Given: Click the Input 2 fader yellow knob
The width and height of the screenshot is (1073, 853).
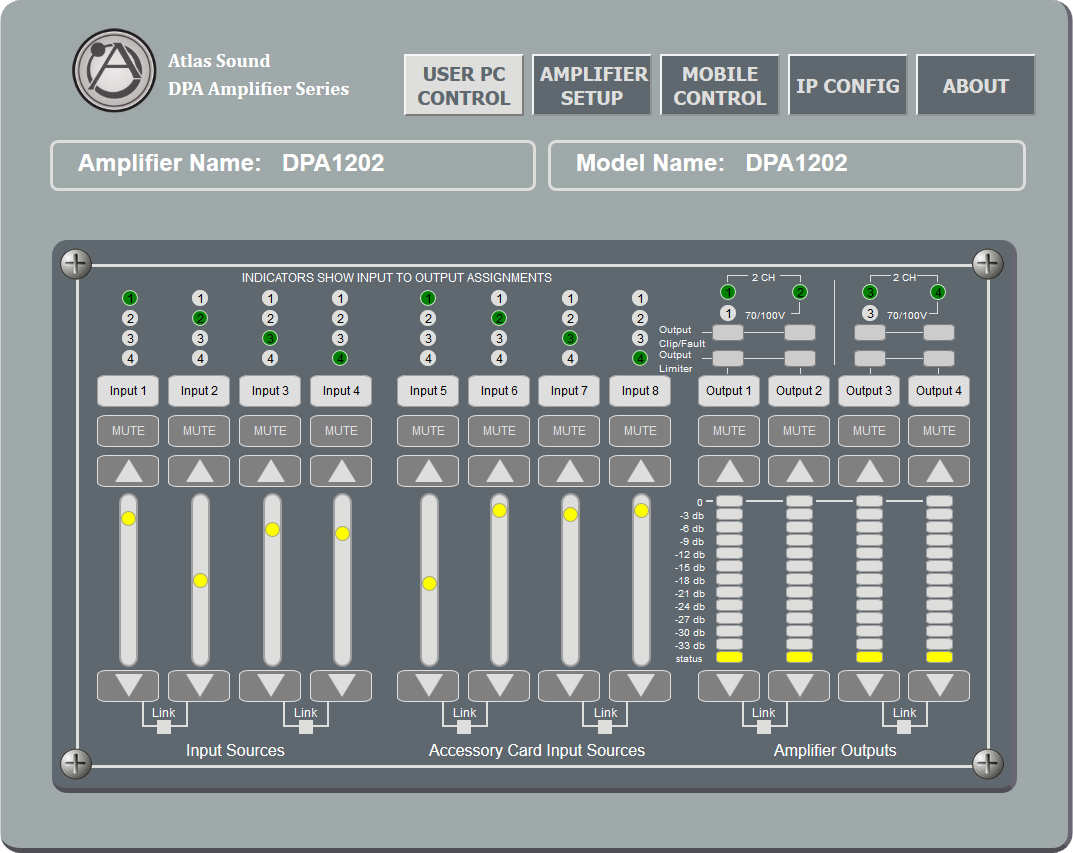Looking at the screenshot, I should (x=201, y=581).
